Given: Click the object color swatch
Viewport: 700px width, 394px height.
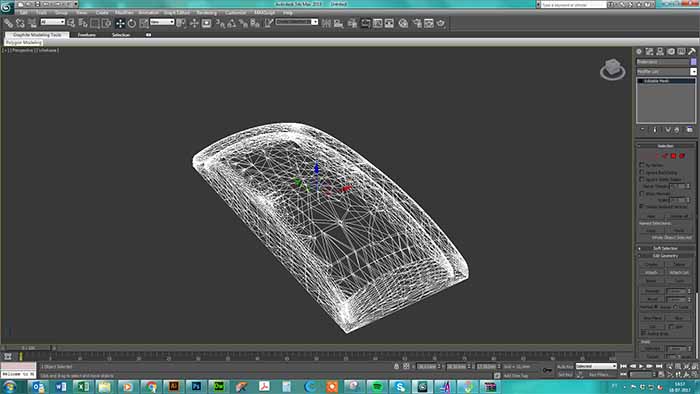Looking at the screenshot, I should 693,62.
